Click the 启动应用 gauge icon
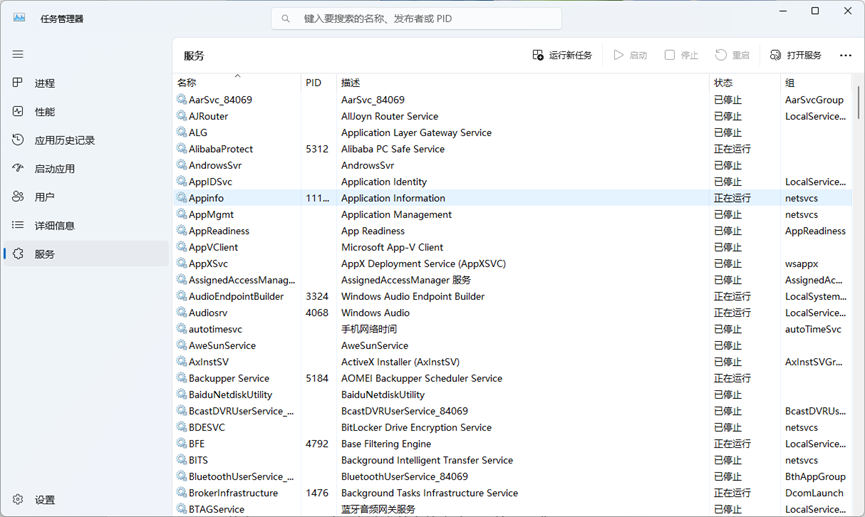 [18, 168]
